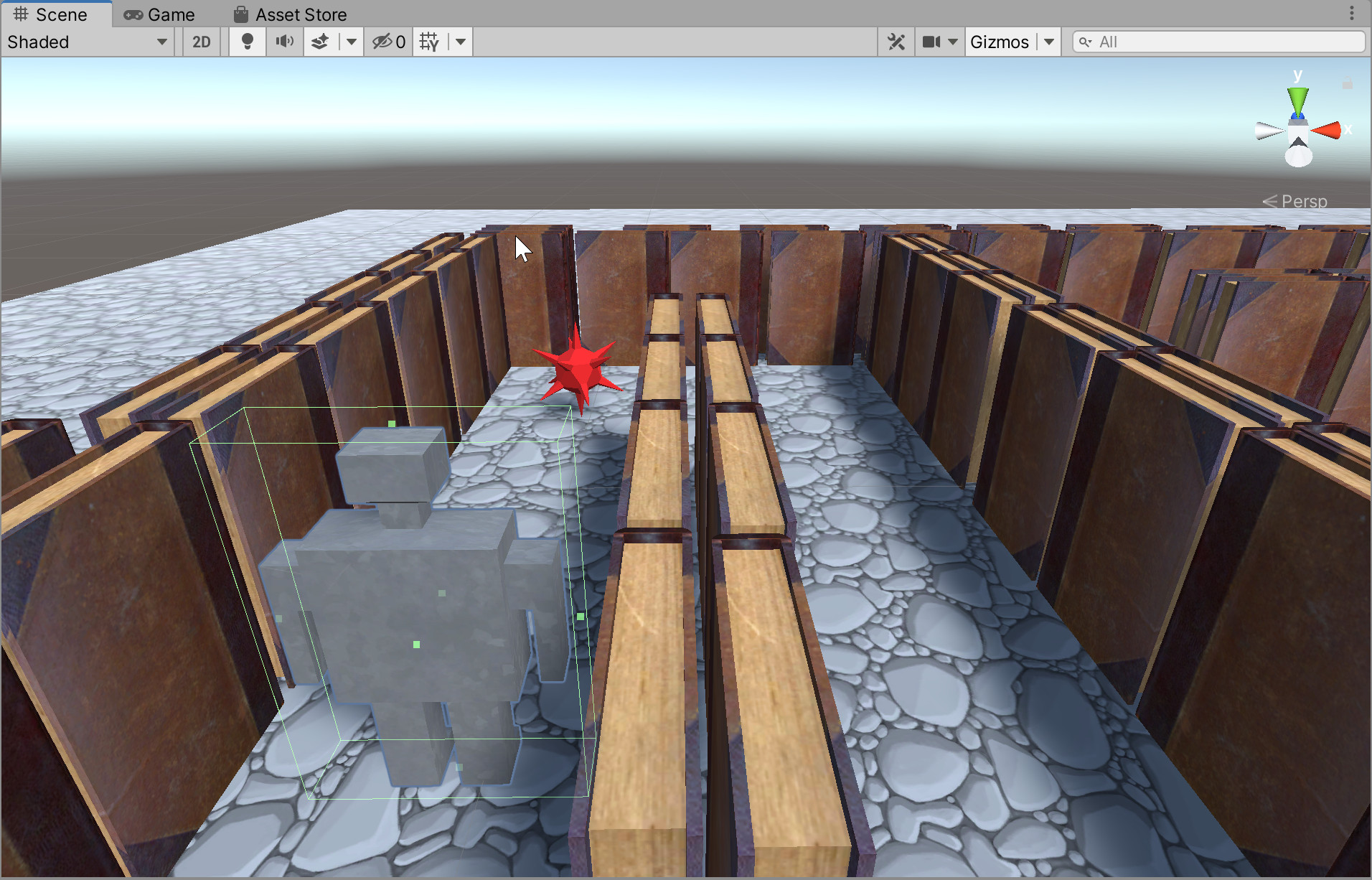Toggle 2D view mode

click(202, 42)
